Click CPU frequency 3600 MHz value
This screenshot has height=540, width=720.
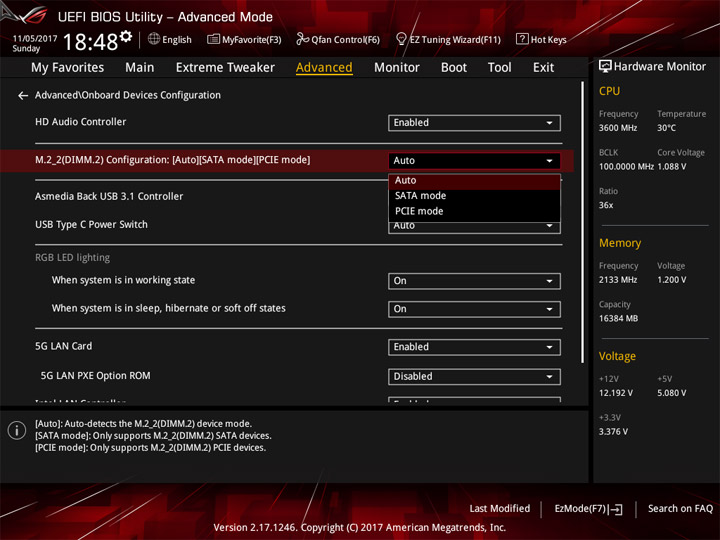(x=618, y=128)
